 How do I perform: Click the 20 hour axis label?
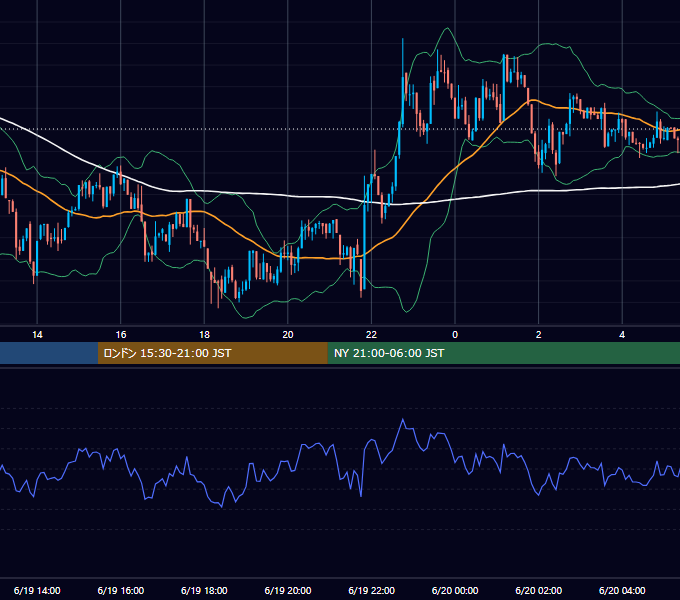288,335
